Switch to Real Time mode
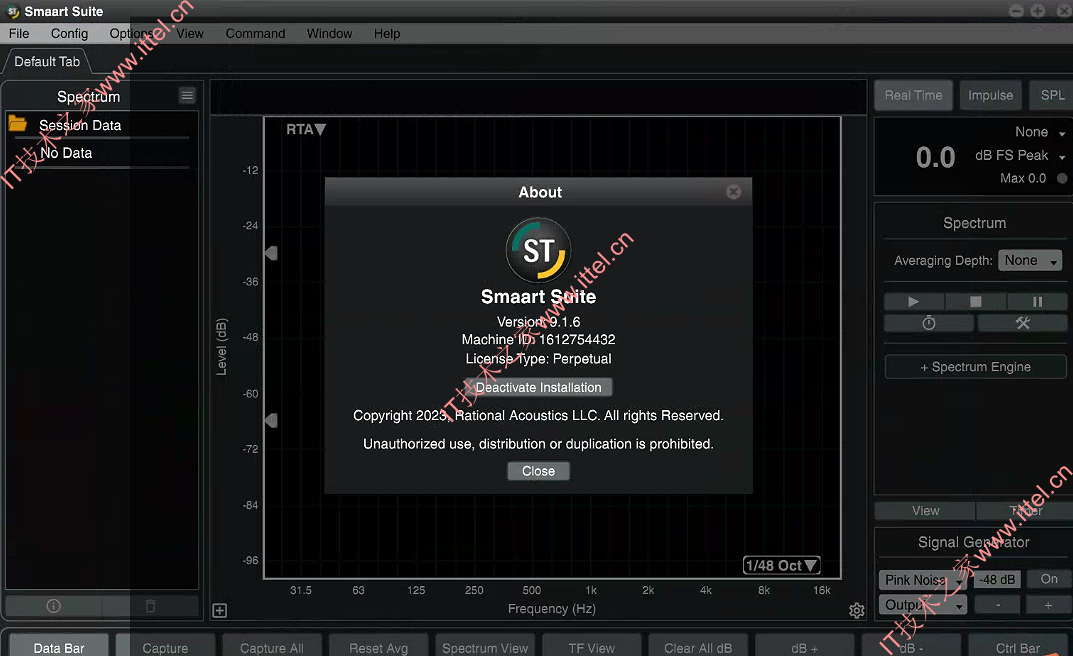Screen dimensions: 1073x656 click(x=914, y=96)
